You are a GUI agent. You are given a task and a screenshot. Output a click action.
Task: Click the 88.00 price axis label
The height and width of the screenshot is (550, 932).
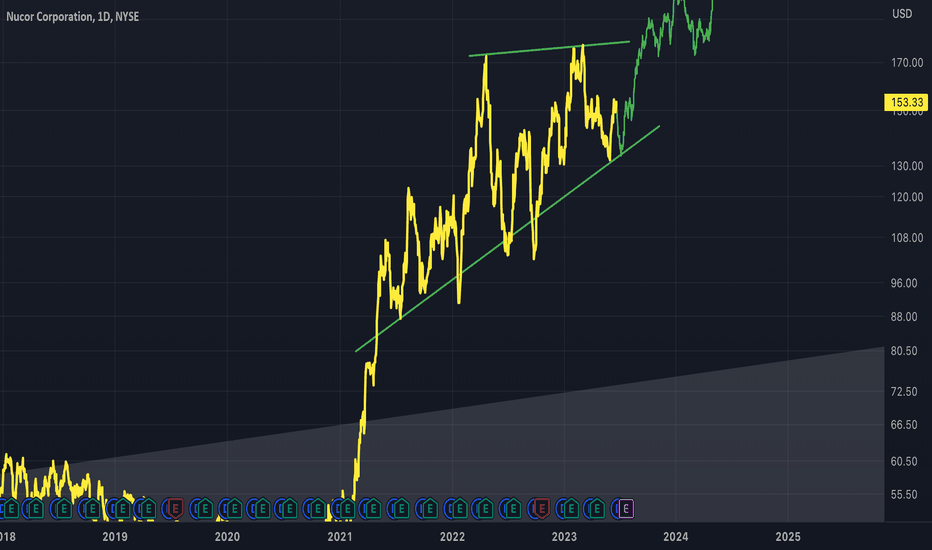pos(904,317)
